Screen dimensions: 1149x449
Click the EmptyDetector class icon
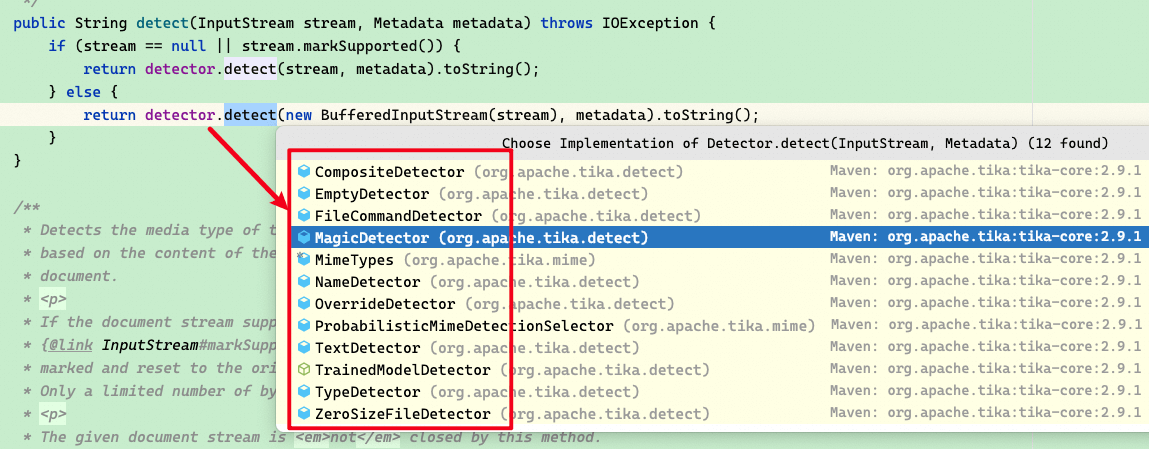click(305, 194)
